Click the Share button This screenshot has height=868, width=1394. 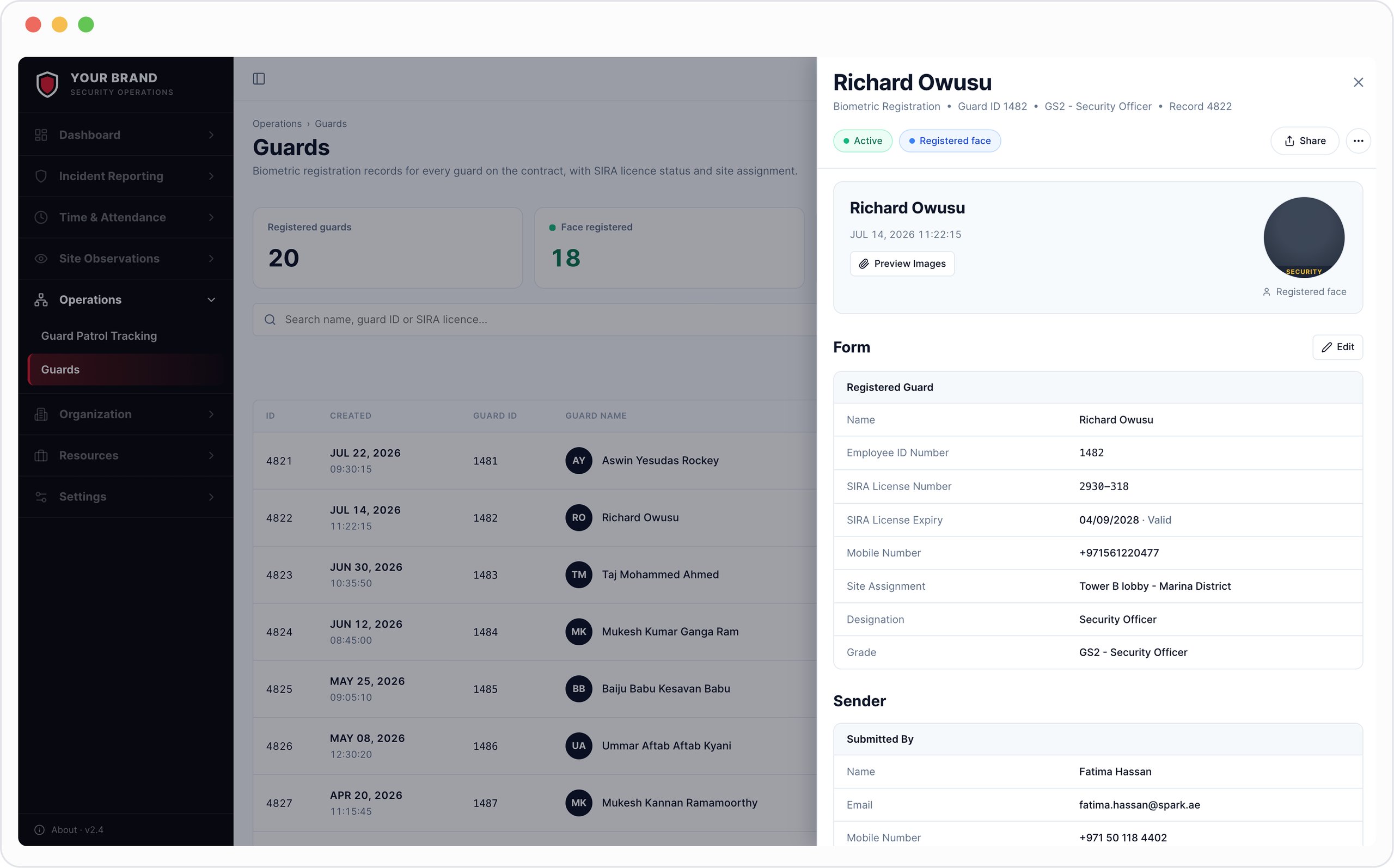1305,140
